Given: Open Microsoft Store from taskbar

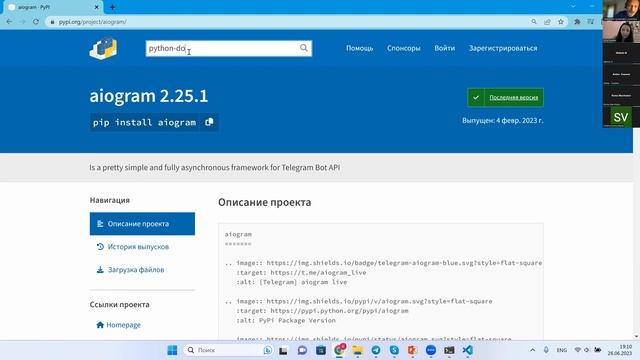Looking at the screenshot, I should coord(321,350).
